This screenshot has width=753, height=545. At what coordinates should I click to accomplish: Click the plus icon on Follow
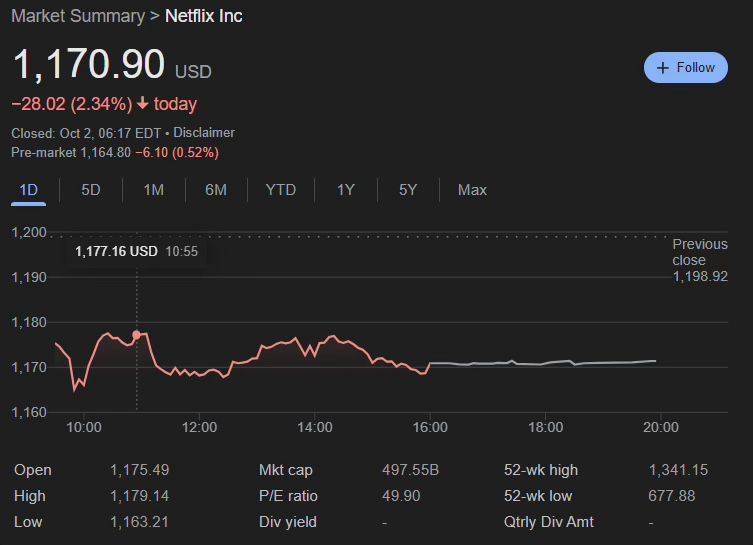662,68
